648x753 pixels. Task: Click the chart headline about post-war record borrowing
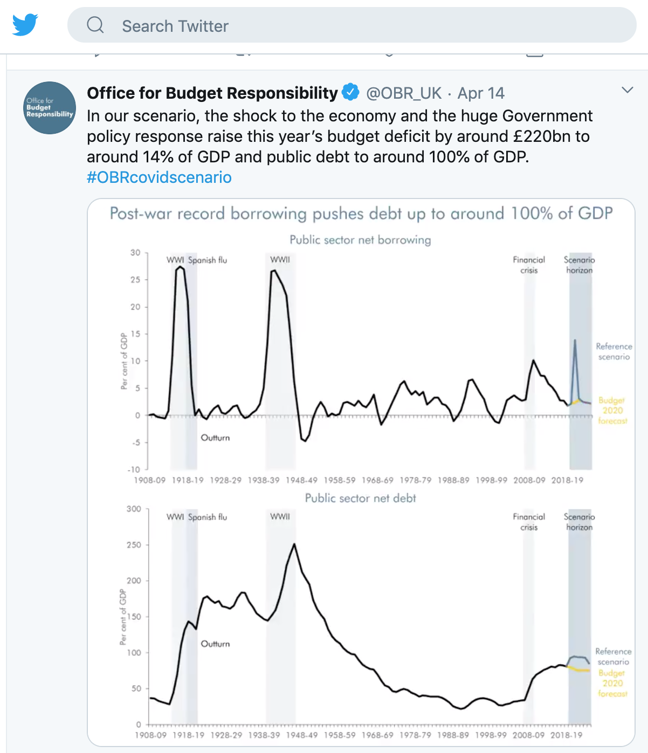click(x=360, y=213)
